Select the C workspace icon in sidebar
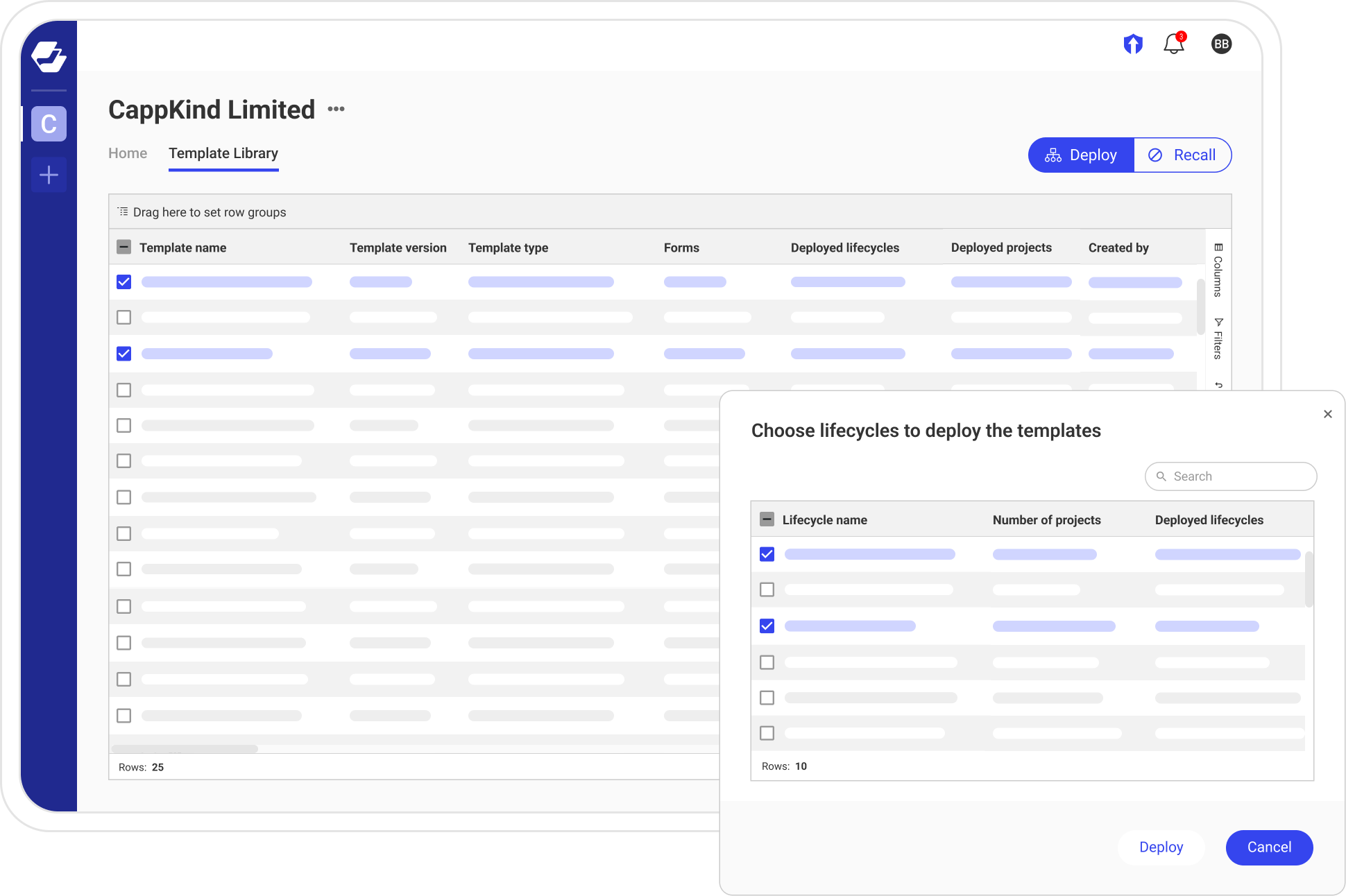 click(49, 124)
